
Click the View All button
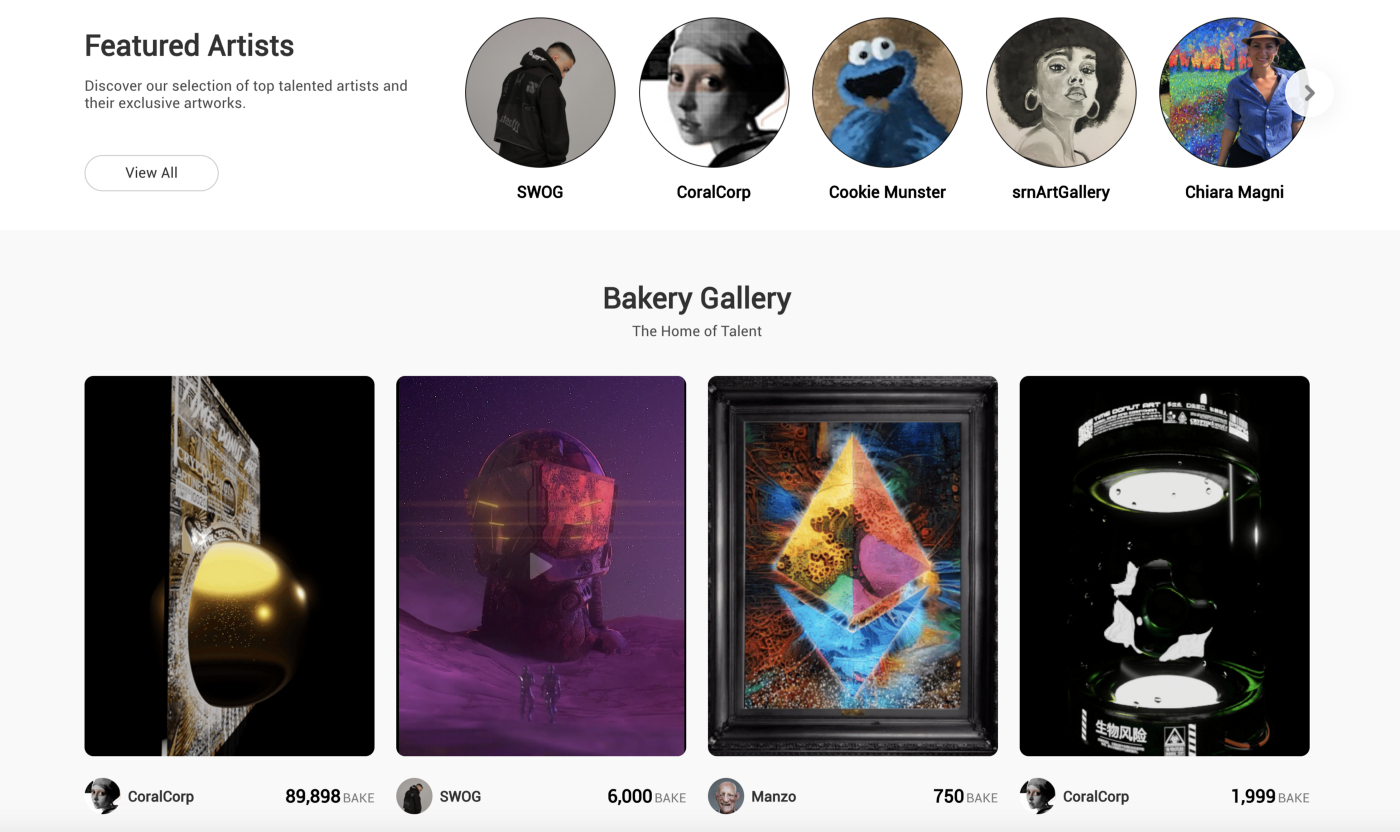151,173
